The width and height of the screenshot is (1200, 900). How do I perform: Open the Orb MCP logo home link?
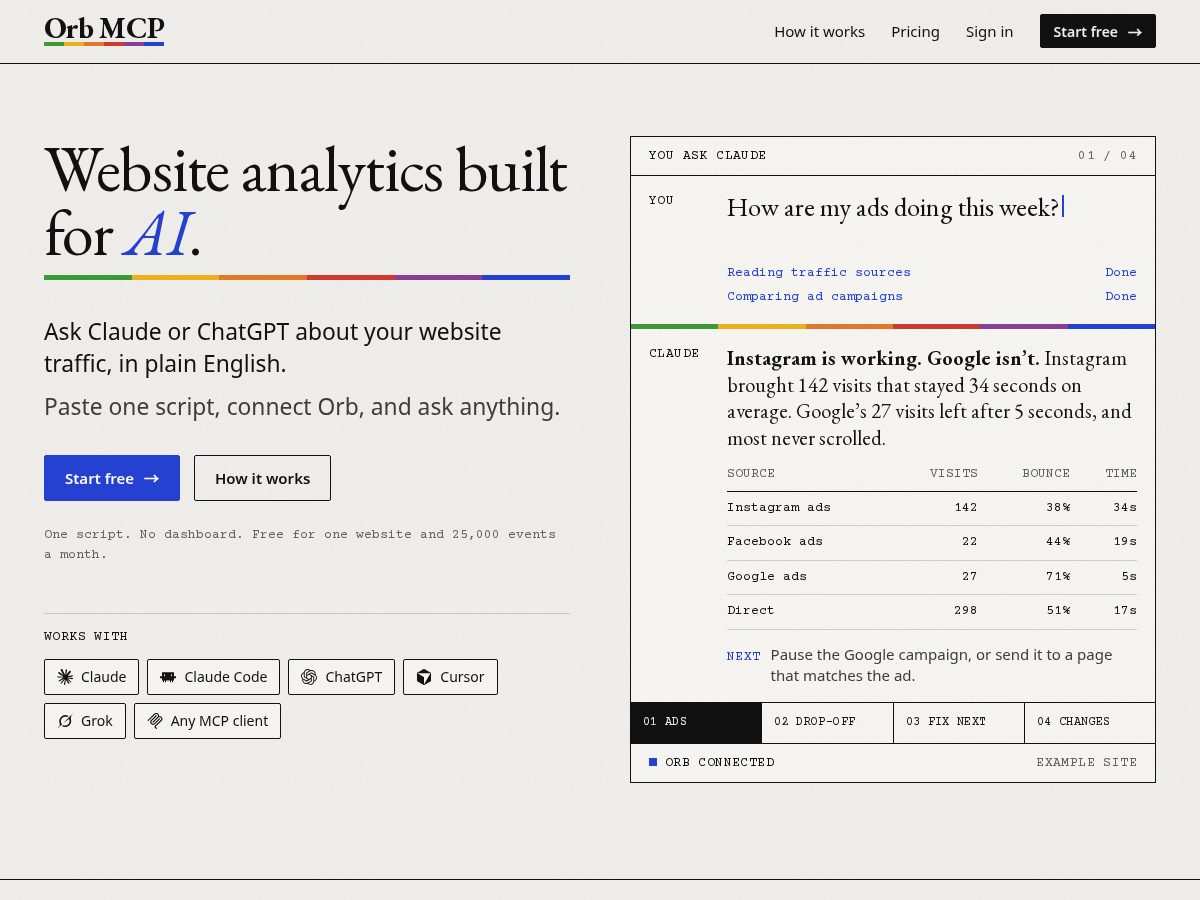[104, 29]
